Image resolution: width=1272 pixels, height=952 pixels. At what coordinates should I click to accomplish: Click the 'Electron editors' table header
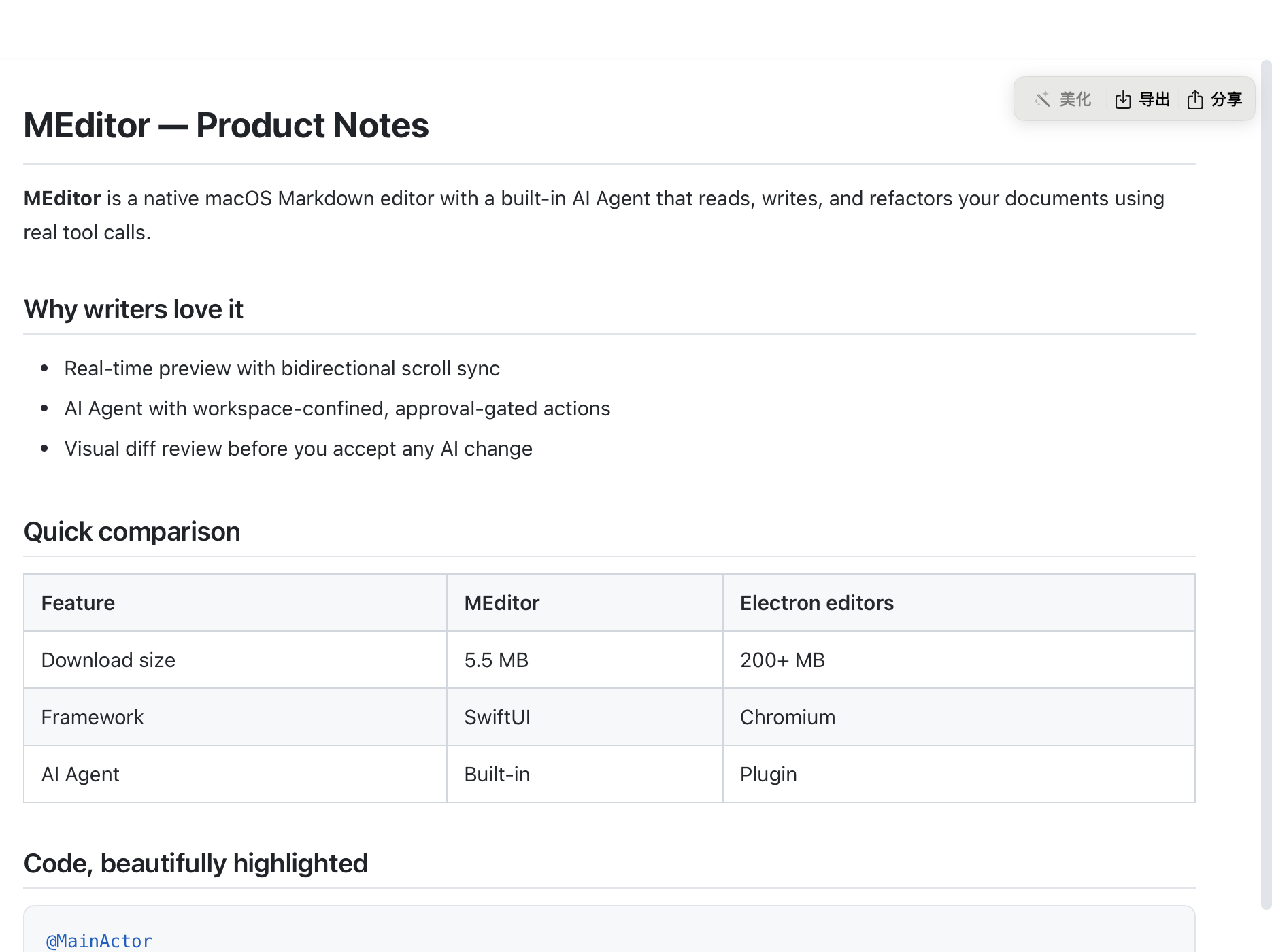[959, 603]
